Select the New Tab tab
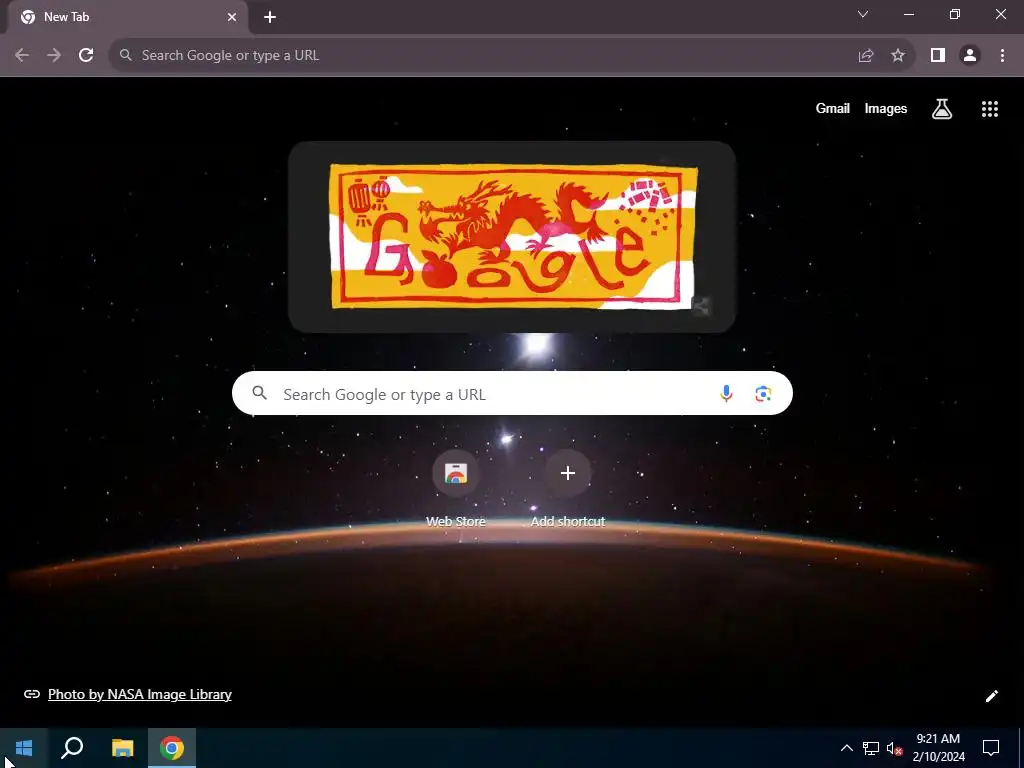This screenshot has width=1024, height=768. [127, 18]
